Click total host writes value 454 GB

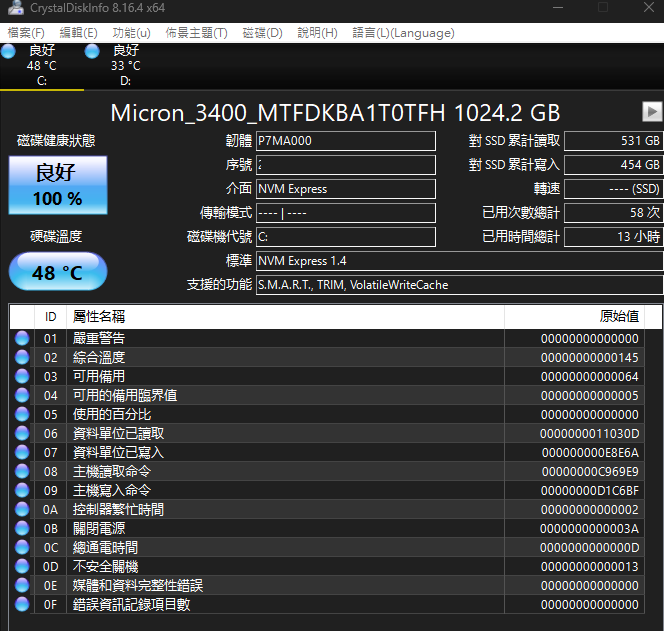pyautogui.click(x=613, y=165)
